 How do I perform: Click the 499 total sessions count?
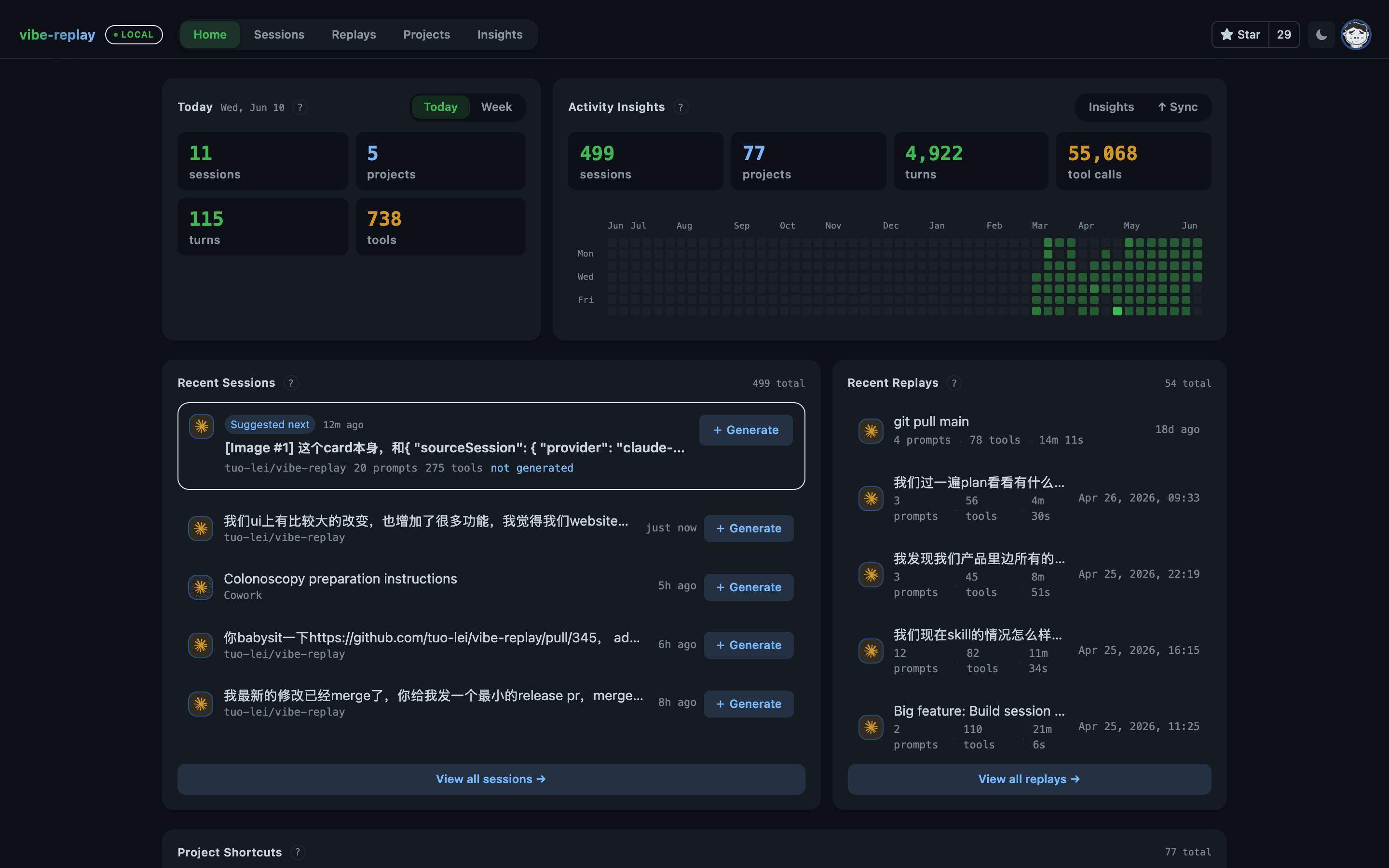pos(778,383)
